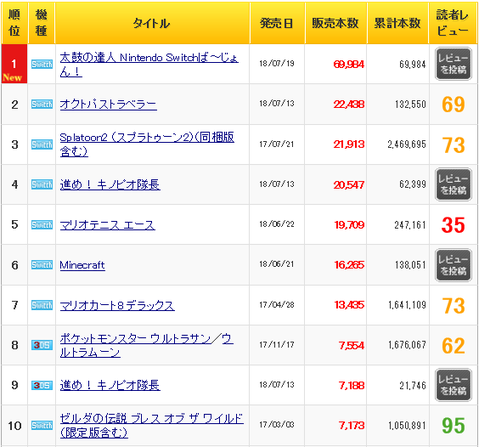
Task: Open the 太鼓の達人 Nintendo Switchば～じょん! title link
Action: [149, 64]
